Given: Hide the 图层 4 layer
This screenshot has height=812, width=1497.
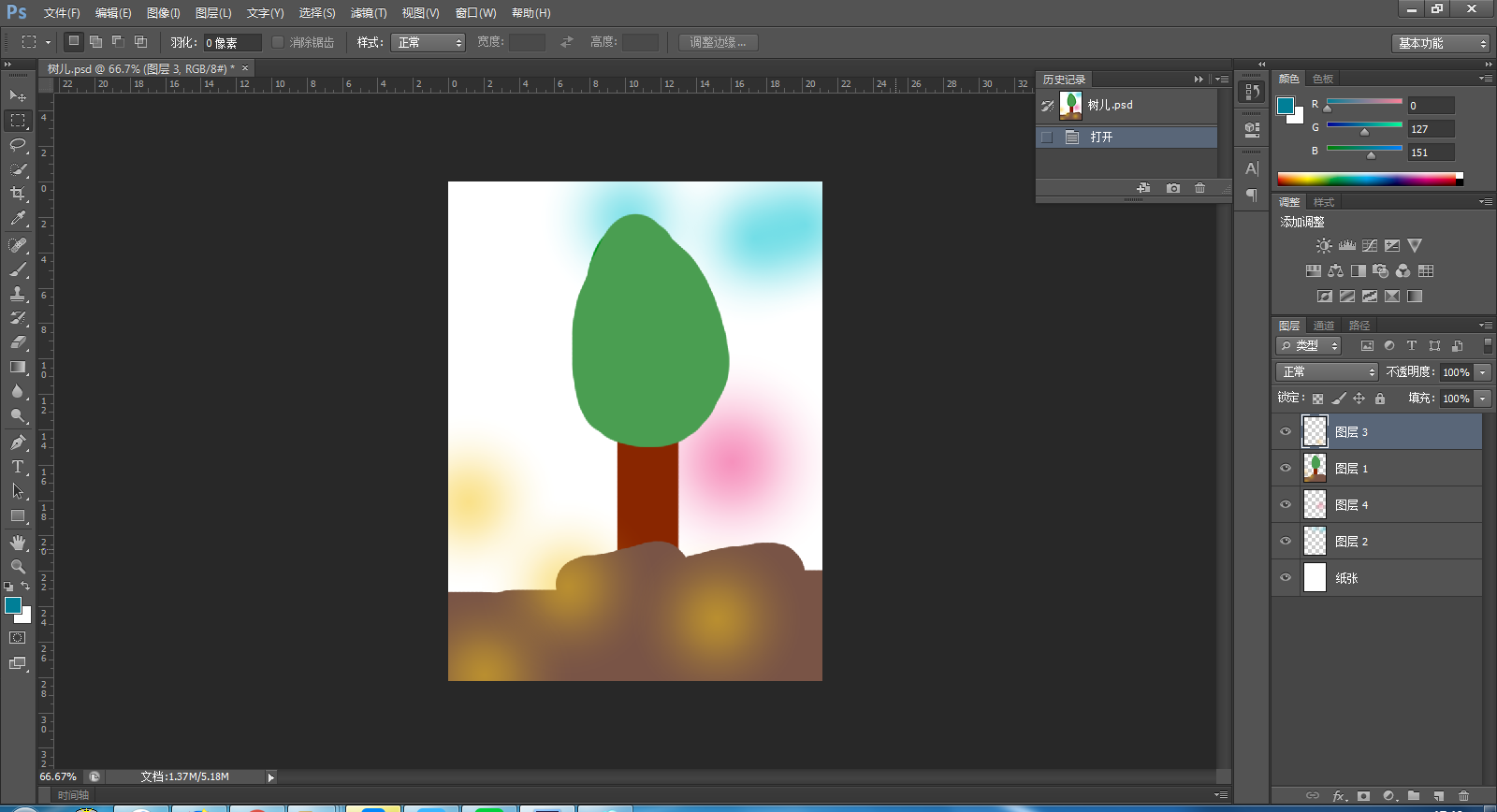Looking at the screenshot, I should pyautogui.click(x=1286, y=505).
